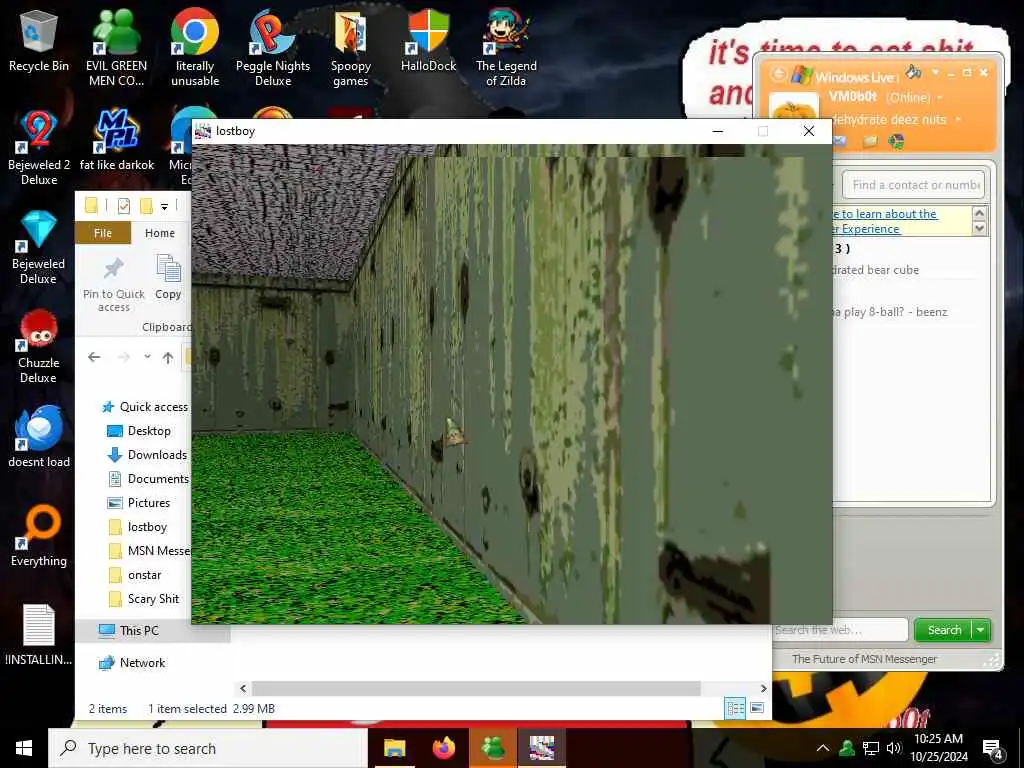Click the Messenger pumpkin display picture
This screenshot has width=1024, height=768.
tap(793, 108)
